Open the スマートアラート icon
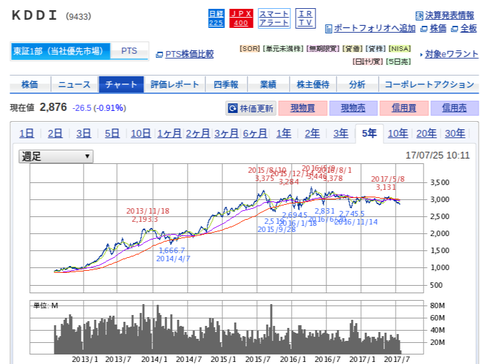The image size is (480, 364). [x=274, y=18]
